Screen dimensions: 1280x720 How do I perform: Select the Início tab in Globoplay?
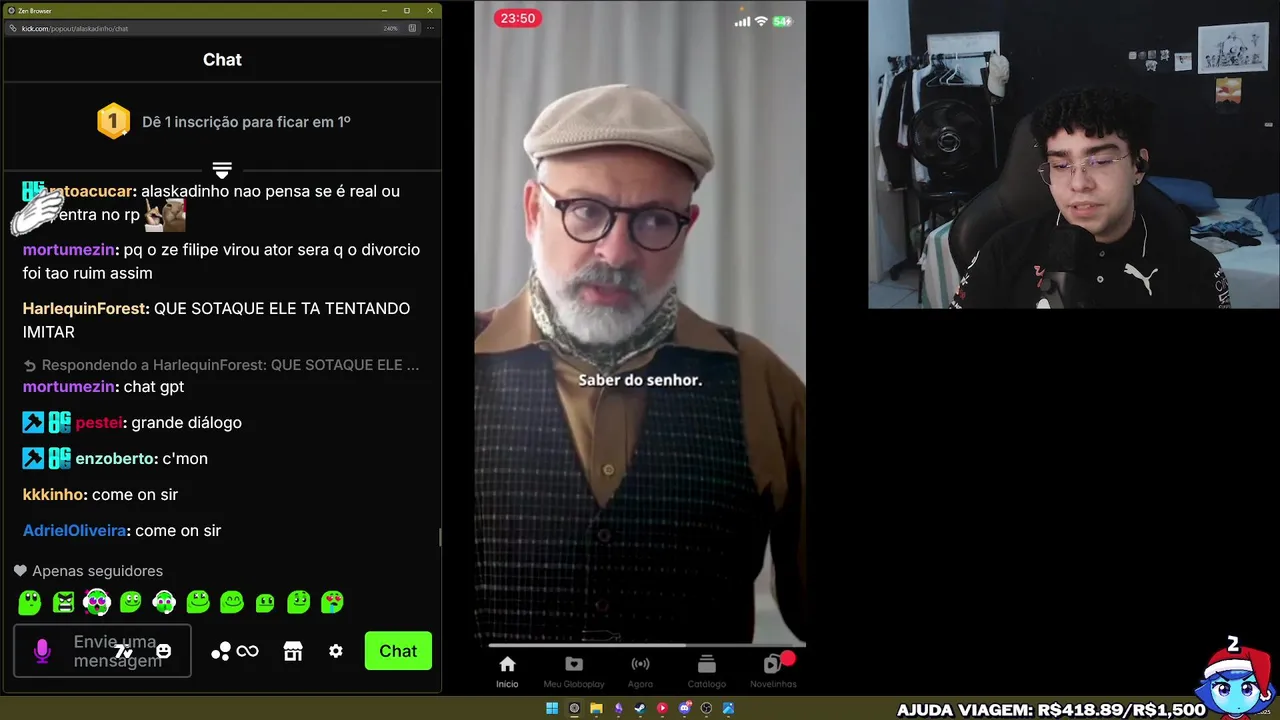507,671
